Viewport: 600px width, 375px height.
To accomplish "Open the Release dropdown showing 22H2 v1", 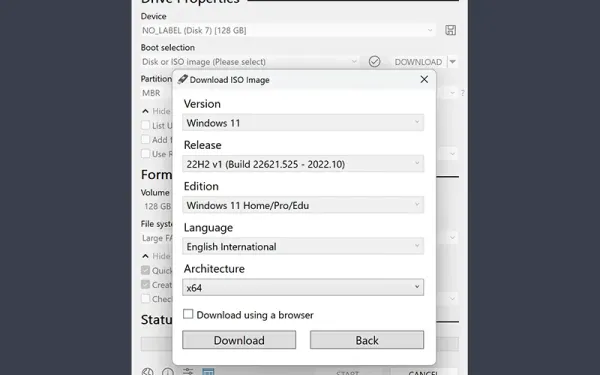I will coord(303,164).
